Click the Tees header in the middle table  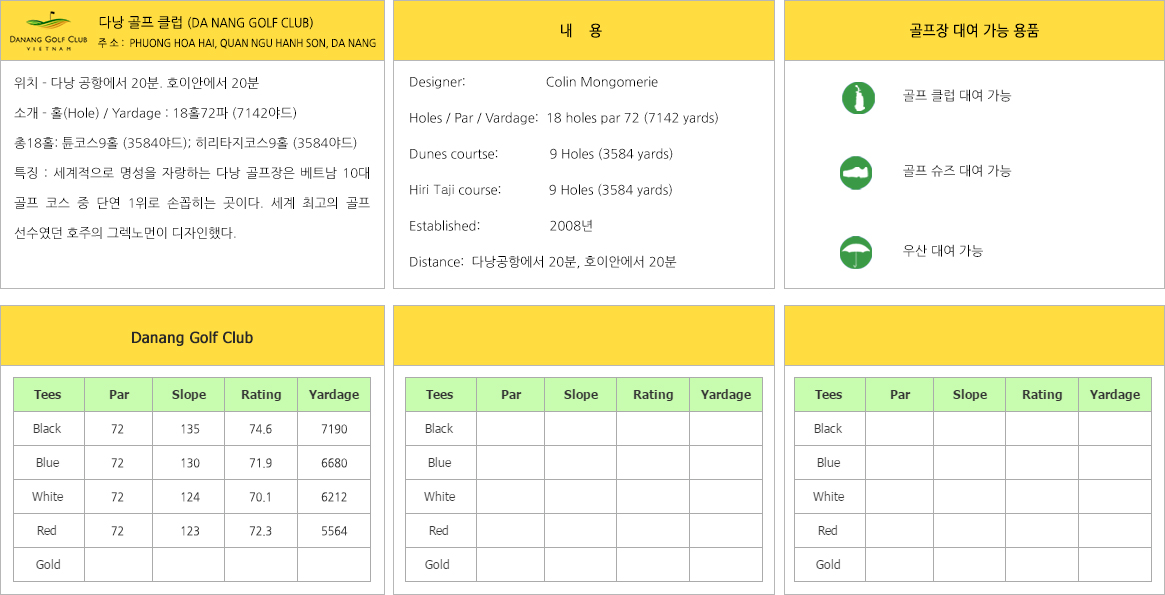(x=440, y=394)
